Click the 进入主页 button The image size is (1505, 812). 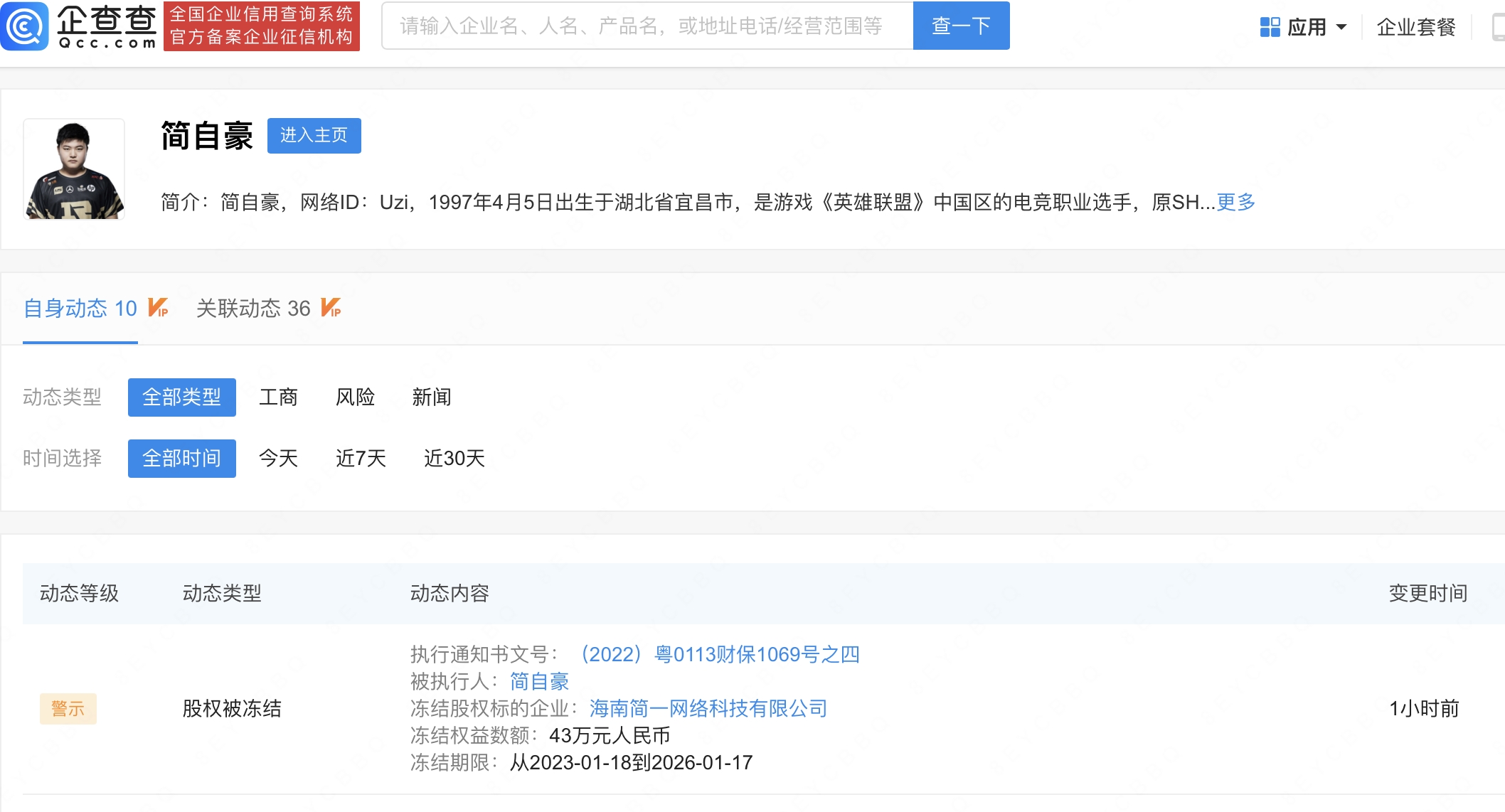[x=314, y=135]
